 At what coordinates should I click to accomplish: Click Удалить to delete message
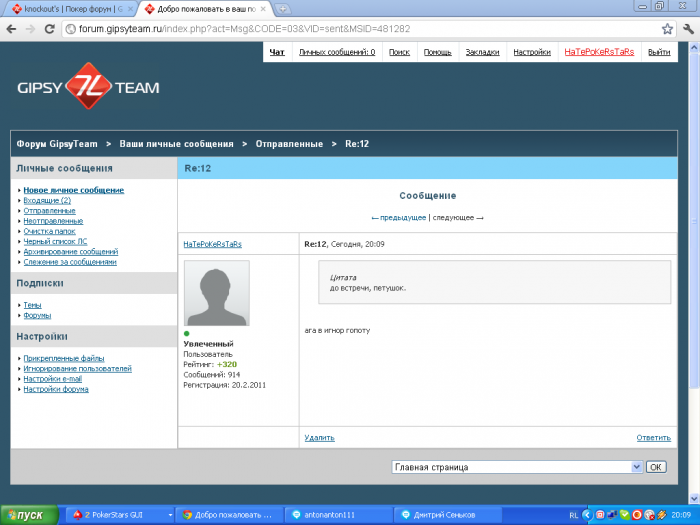tap(319, 438)
